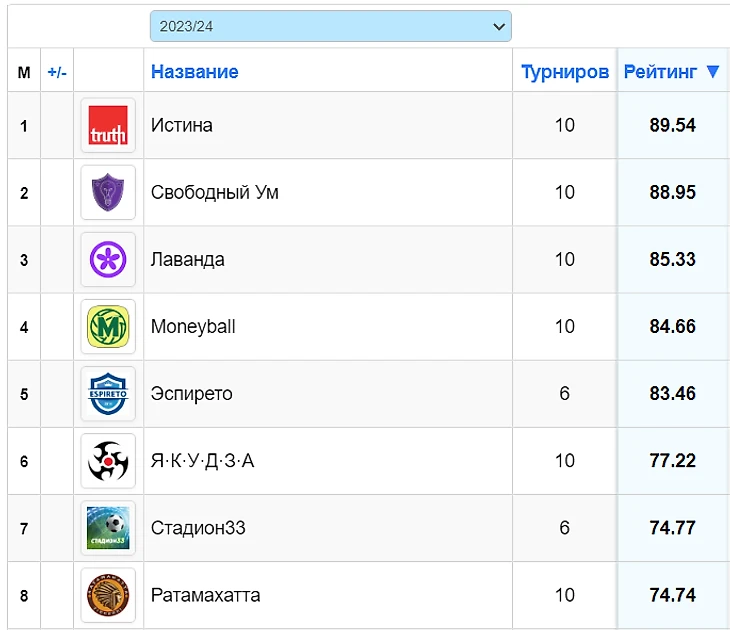Click the black swirl logo of Я·К·У·Д·З·А
The width and height of the screenshot is (730, 630).
108,460
